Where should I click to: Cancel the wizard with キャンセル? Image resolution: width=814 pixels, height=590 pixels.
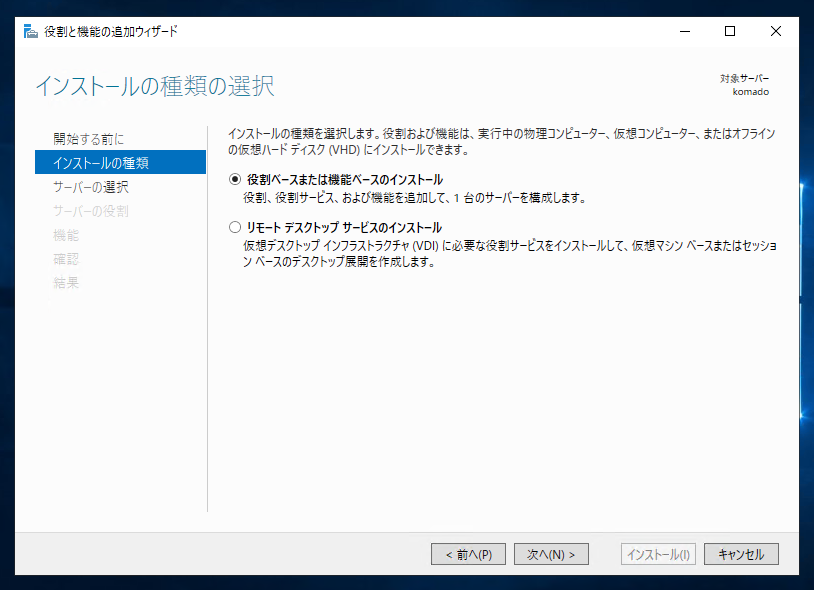click(x=741, y=554)
